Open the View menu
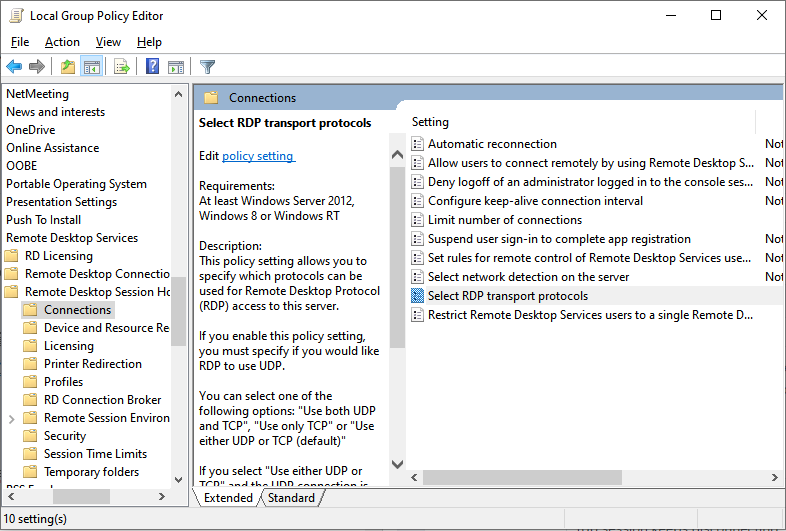 point(108,42)
